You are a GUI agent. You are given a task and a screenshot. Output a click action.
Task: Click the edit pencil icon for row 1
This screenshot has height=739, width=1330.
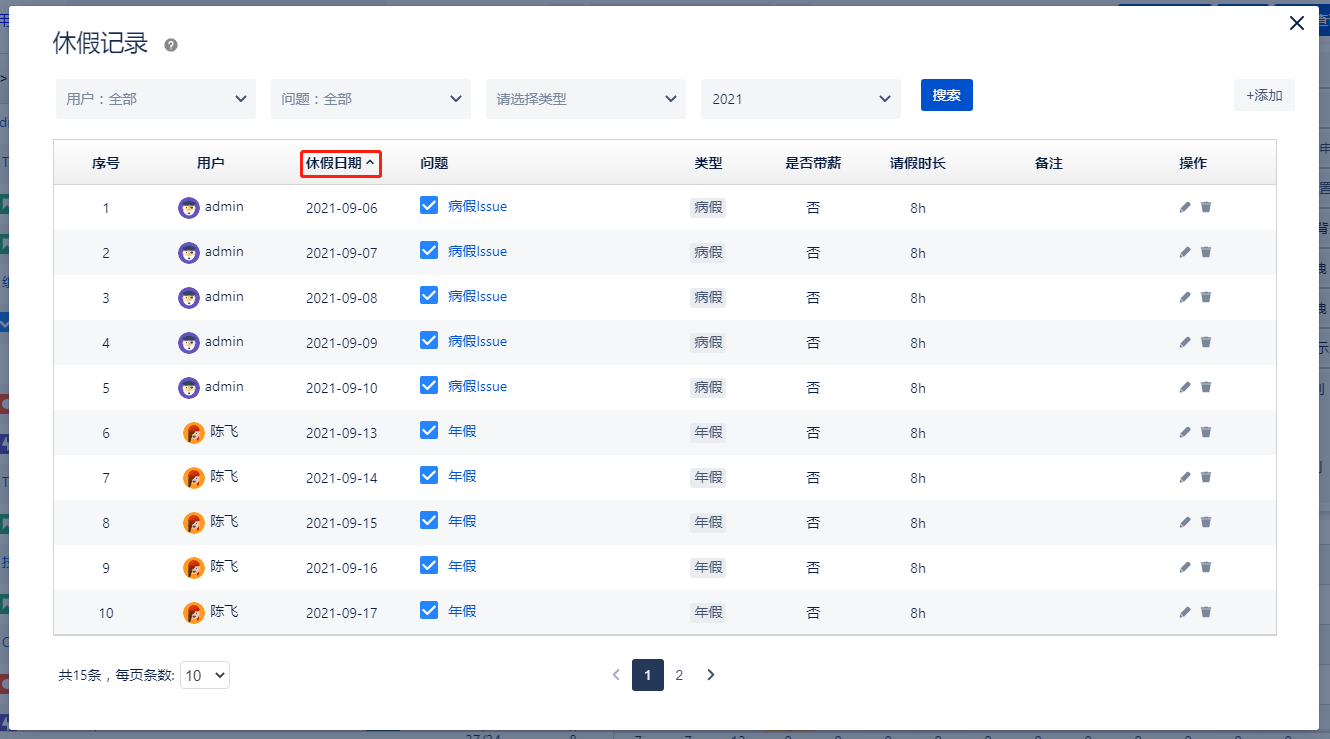(1185, 207)
